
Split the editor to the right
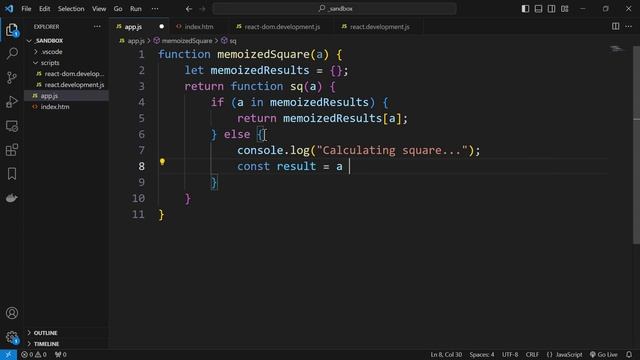tap(616, 27)
